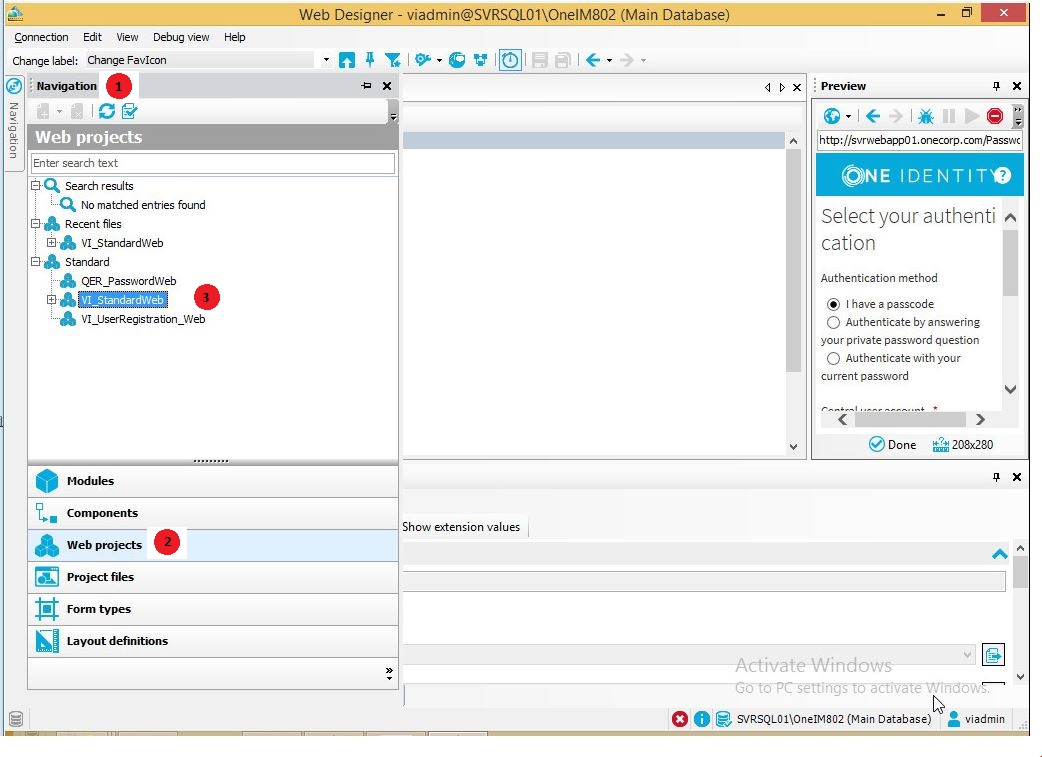Click Show extension values button

pyautogui.click(x=461, y=527)
